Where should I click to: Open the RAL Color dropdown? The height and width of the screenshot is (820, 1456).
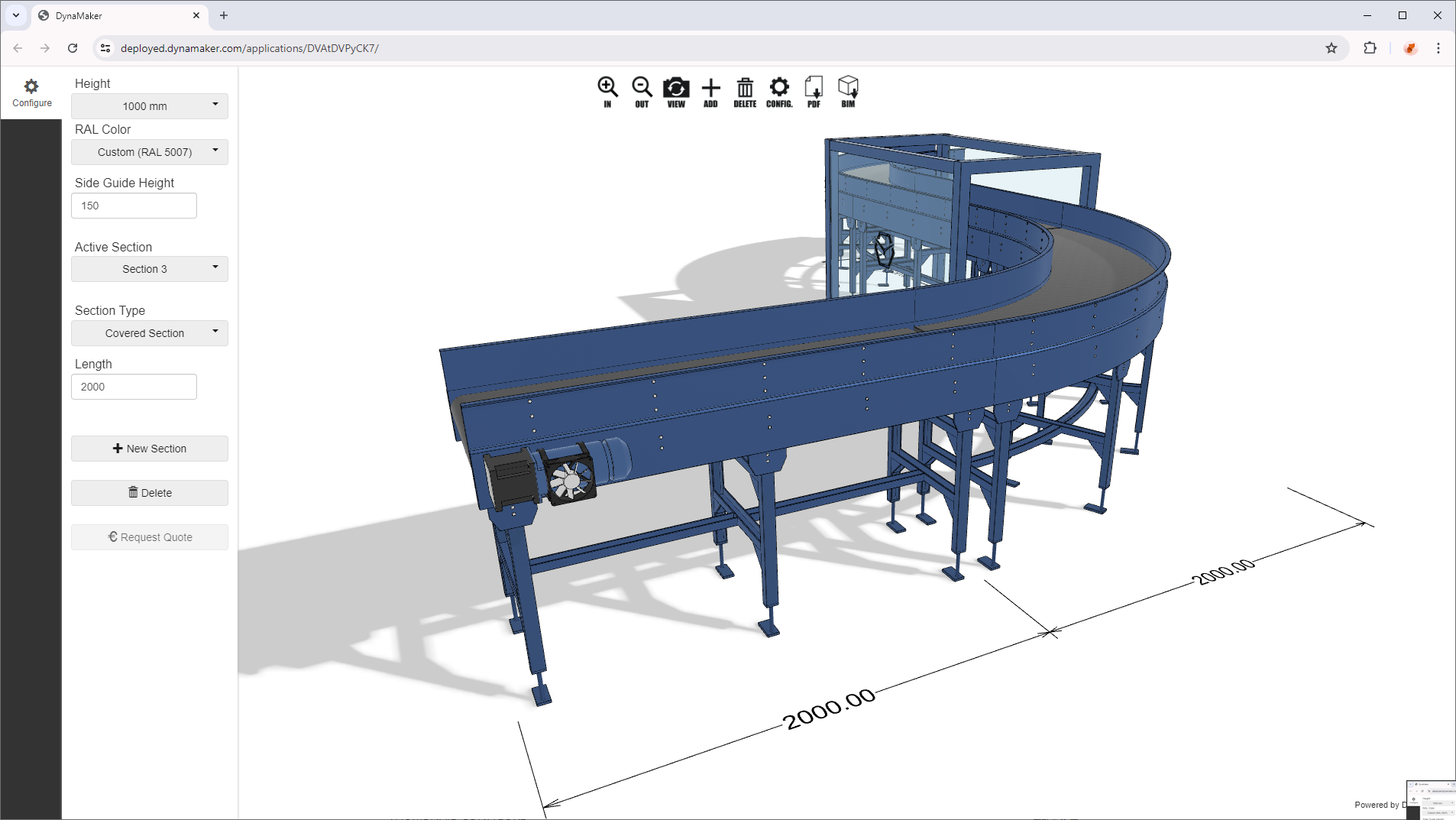click(x=150, y=152)
